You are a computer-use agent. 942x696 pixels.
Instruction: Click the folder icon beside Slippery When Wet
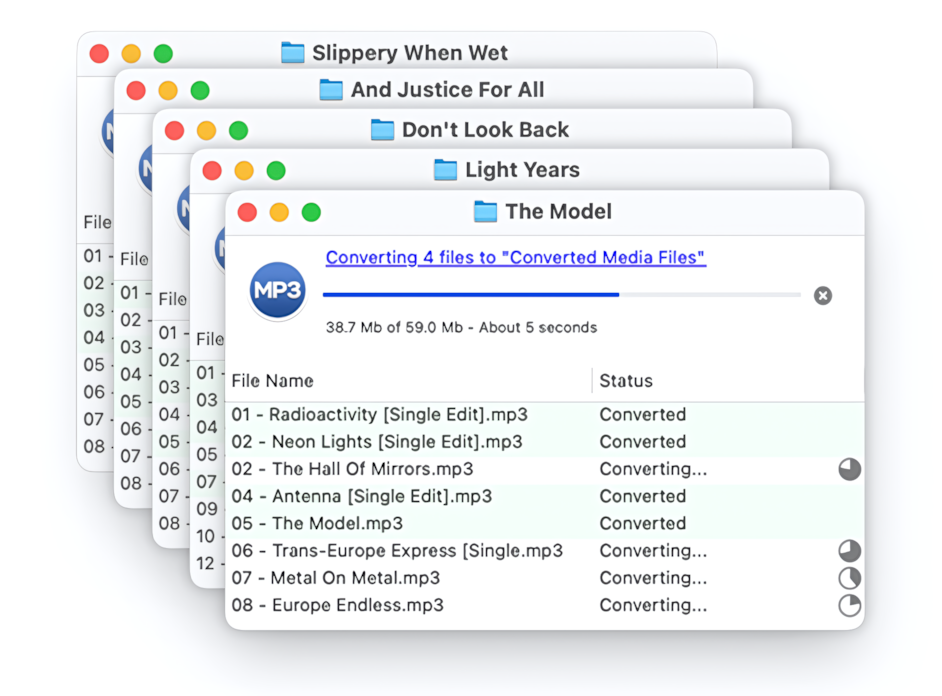292,53
